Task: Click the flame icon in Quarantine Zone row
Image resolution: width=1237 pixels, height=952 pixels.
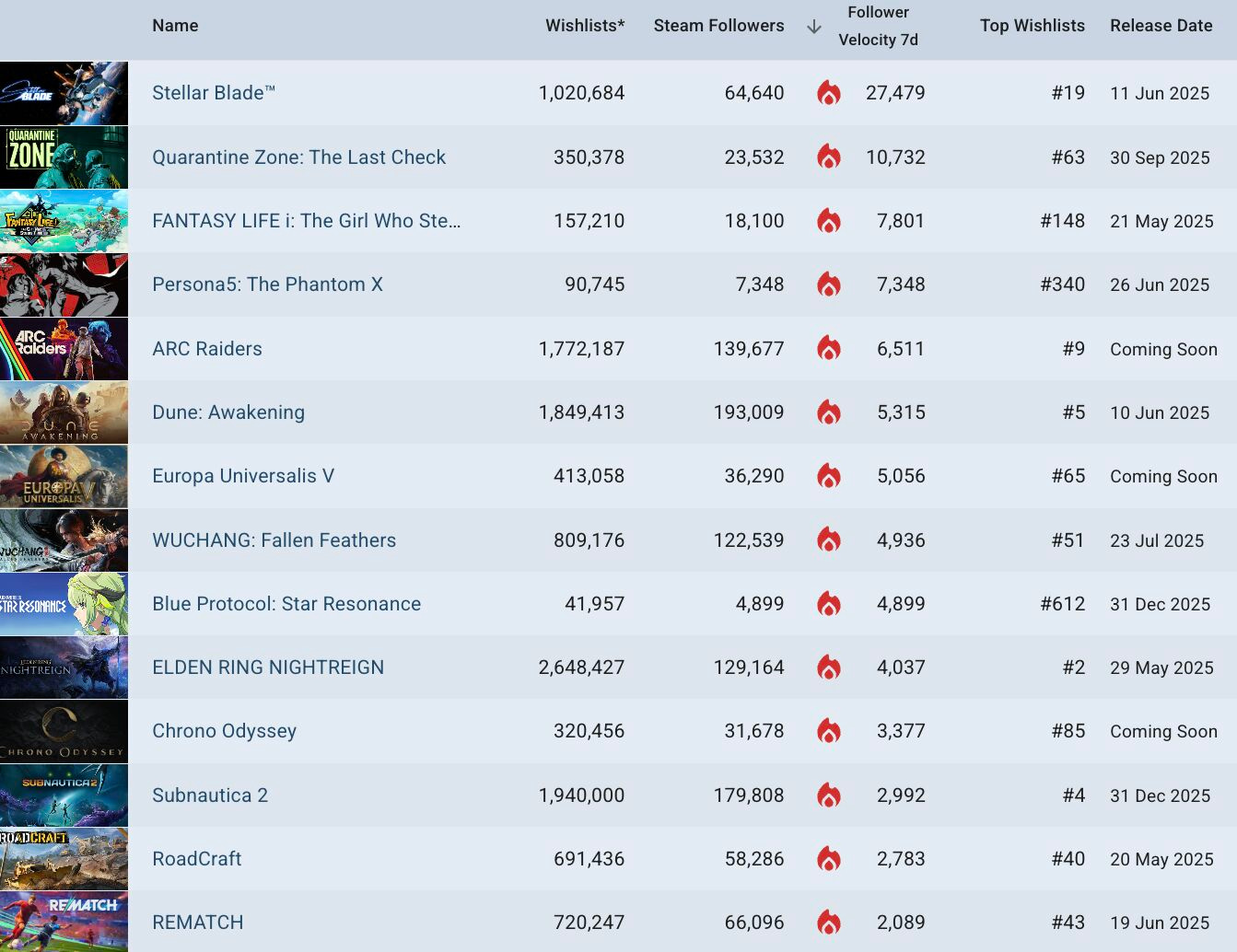Action: pyautogui.click(x=829, y=157)
